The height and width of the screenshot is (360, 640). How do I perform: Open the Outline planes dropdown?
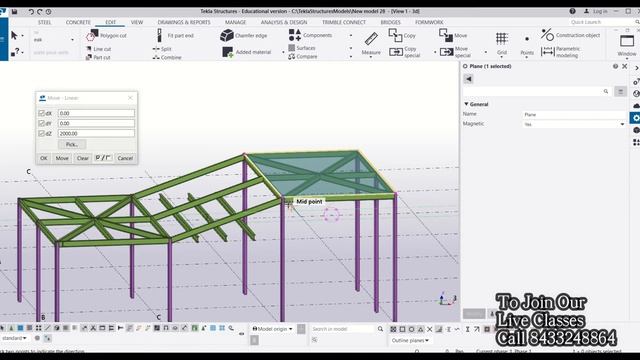pos(410,340)
